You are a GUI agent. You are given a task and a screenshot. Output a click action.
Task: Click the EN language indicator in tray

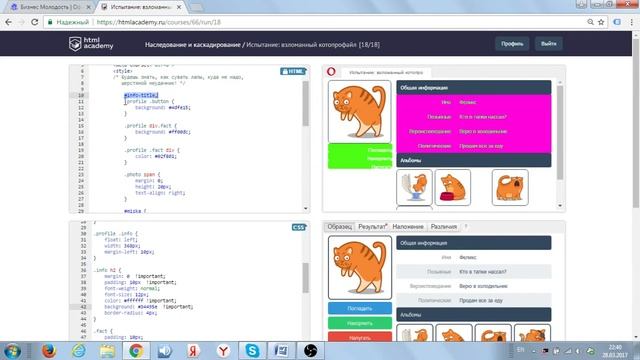coord(520,350)
